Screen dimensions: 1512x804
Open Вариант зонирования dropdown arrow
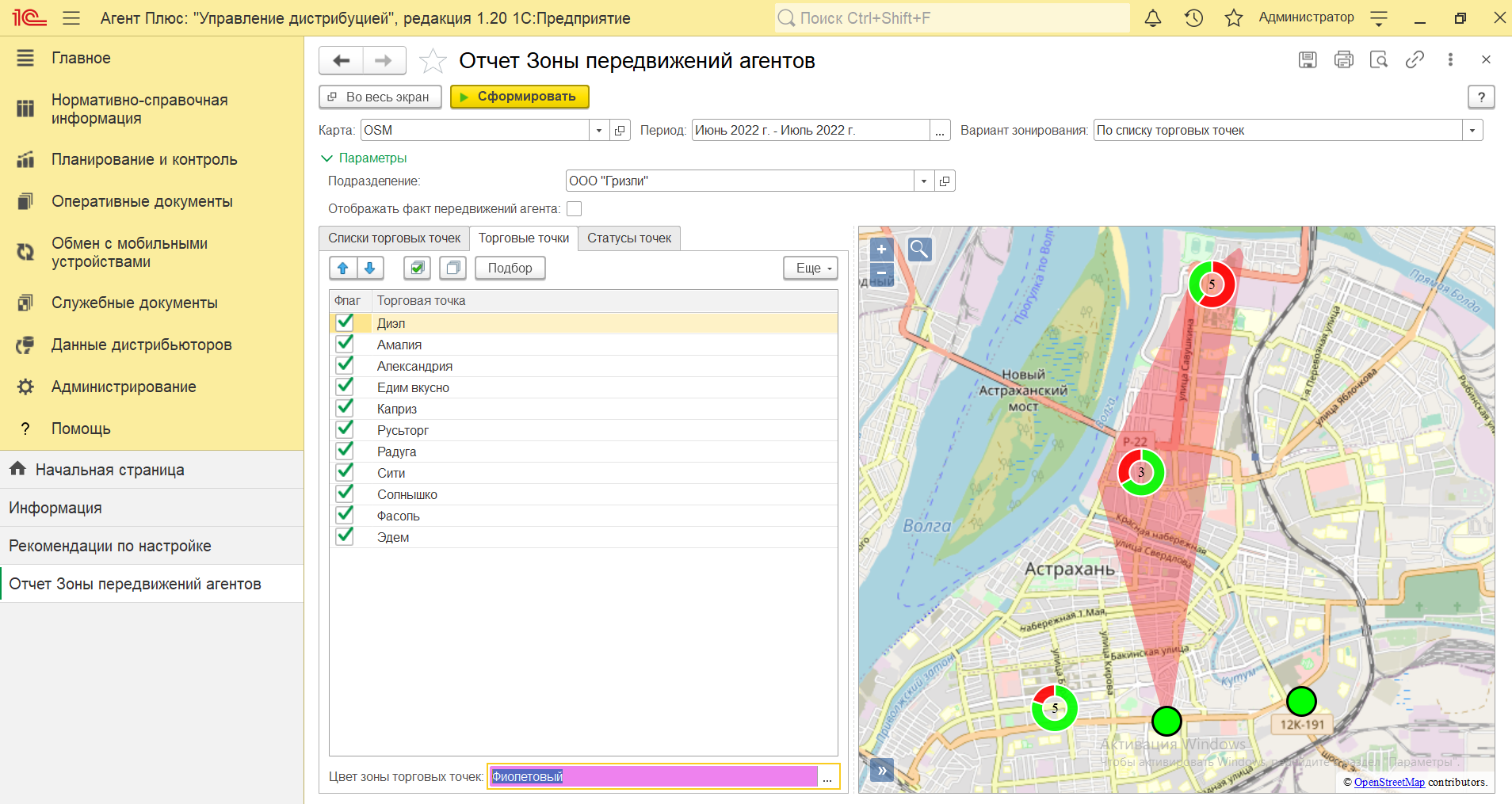pos(1472,130)
